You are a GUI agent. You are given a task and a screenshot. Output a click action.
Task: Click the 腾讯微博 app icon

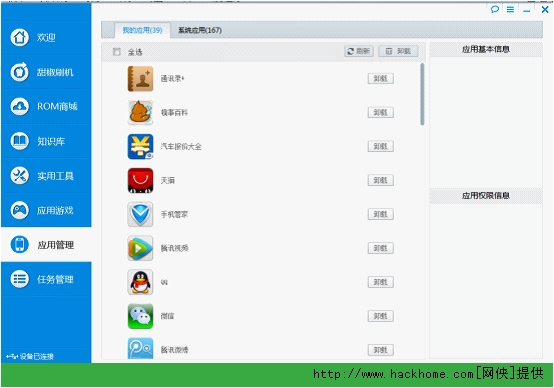[x=140, y=348]
